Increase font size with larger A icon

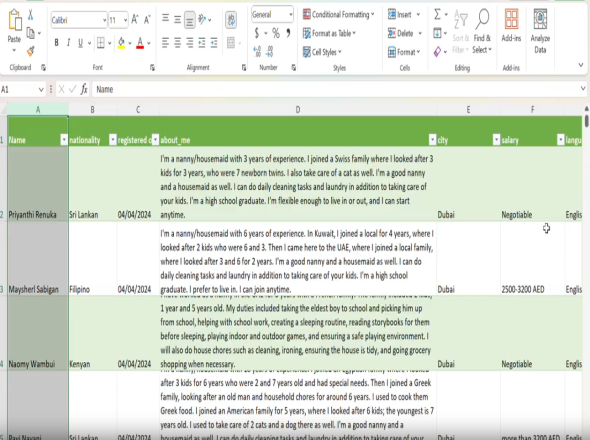(x=135, y=20)
